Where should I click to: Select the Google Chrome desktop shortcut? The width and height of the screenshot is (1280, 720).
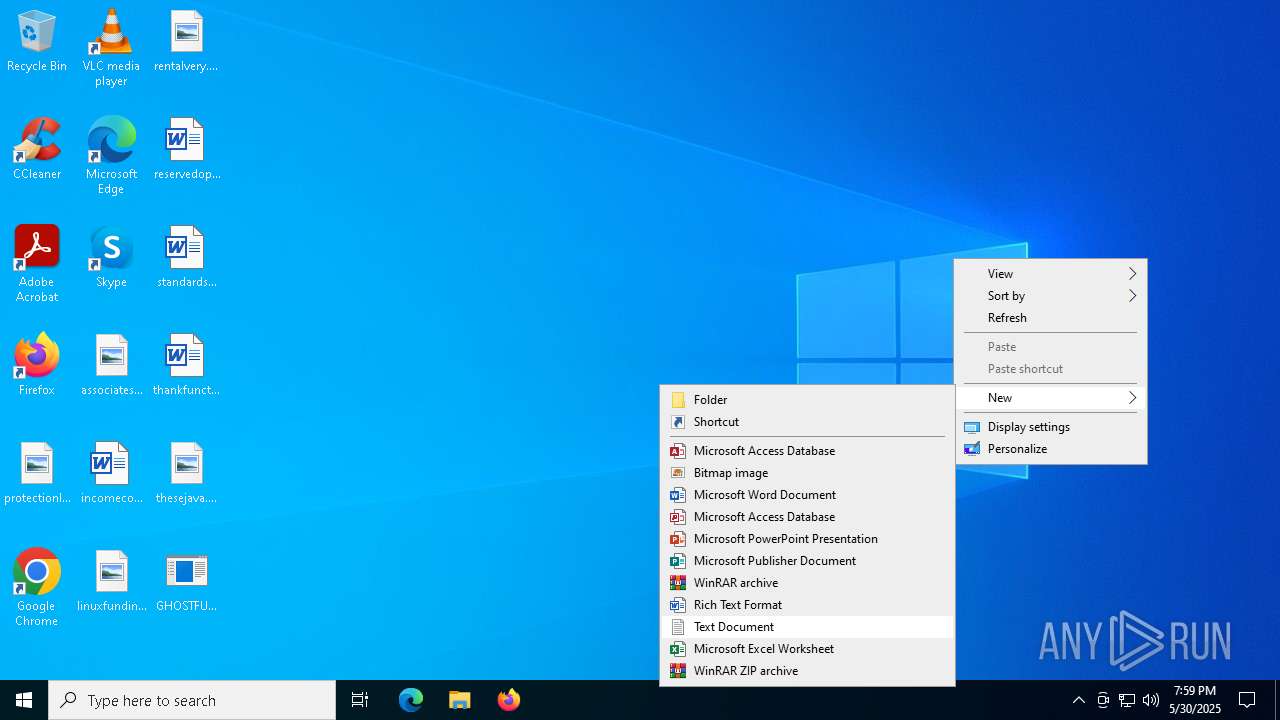(37, 588)
